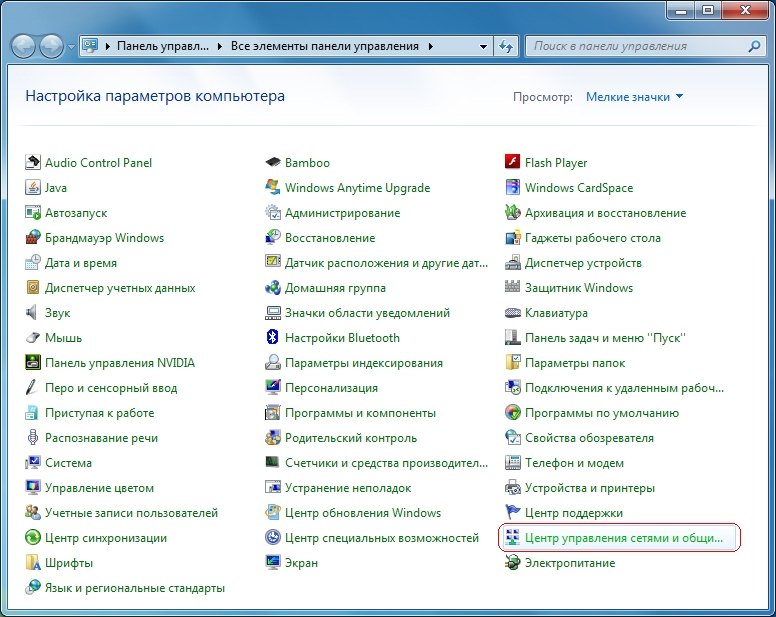Click the Электропитание power icon
The width and height of the screenshot is (776, 617).
(x=513, y=563)
